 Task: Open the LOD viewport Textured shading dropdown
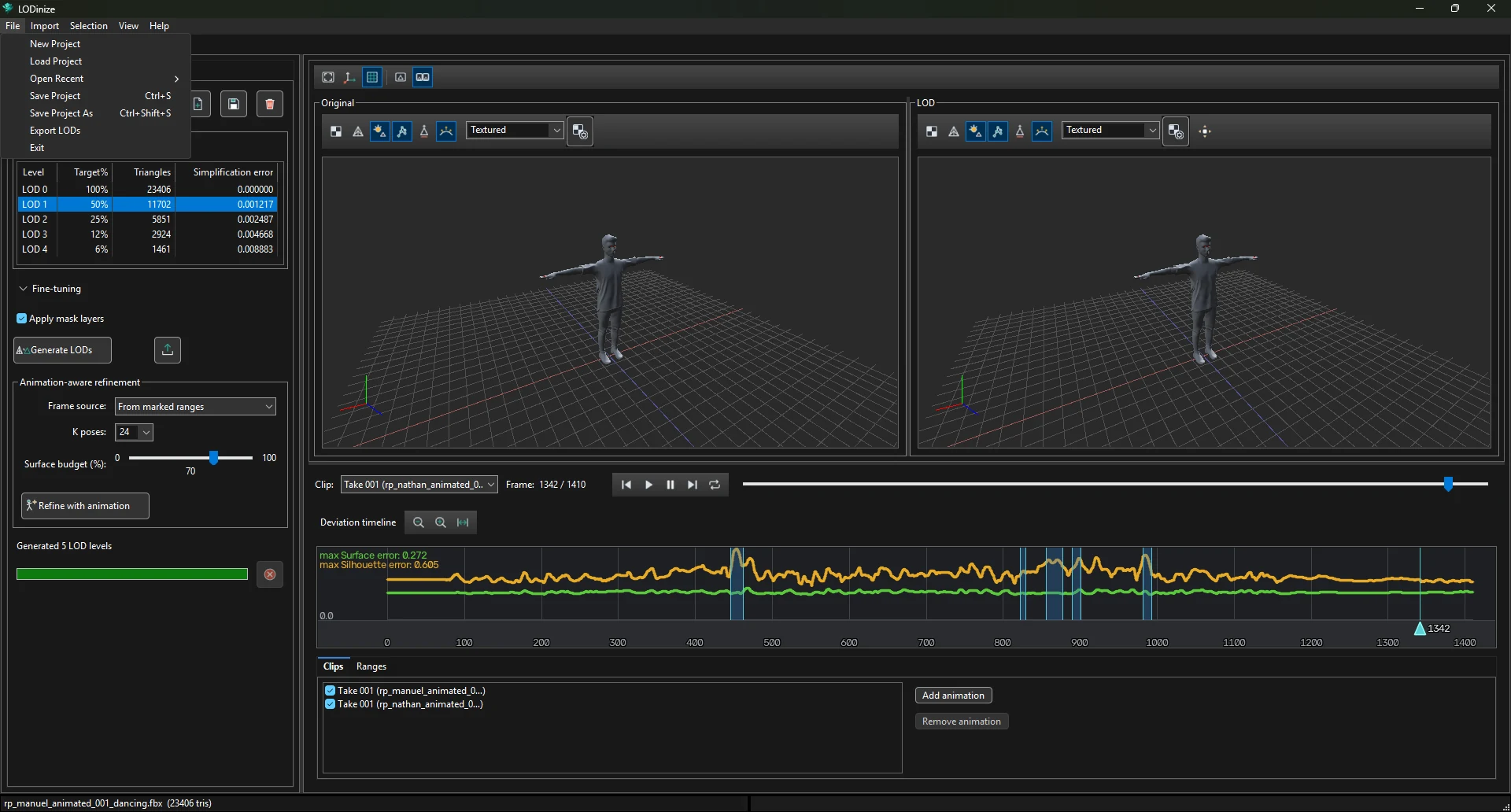tap(1111, 130)
